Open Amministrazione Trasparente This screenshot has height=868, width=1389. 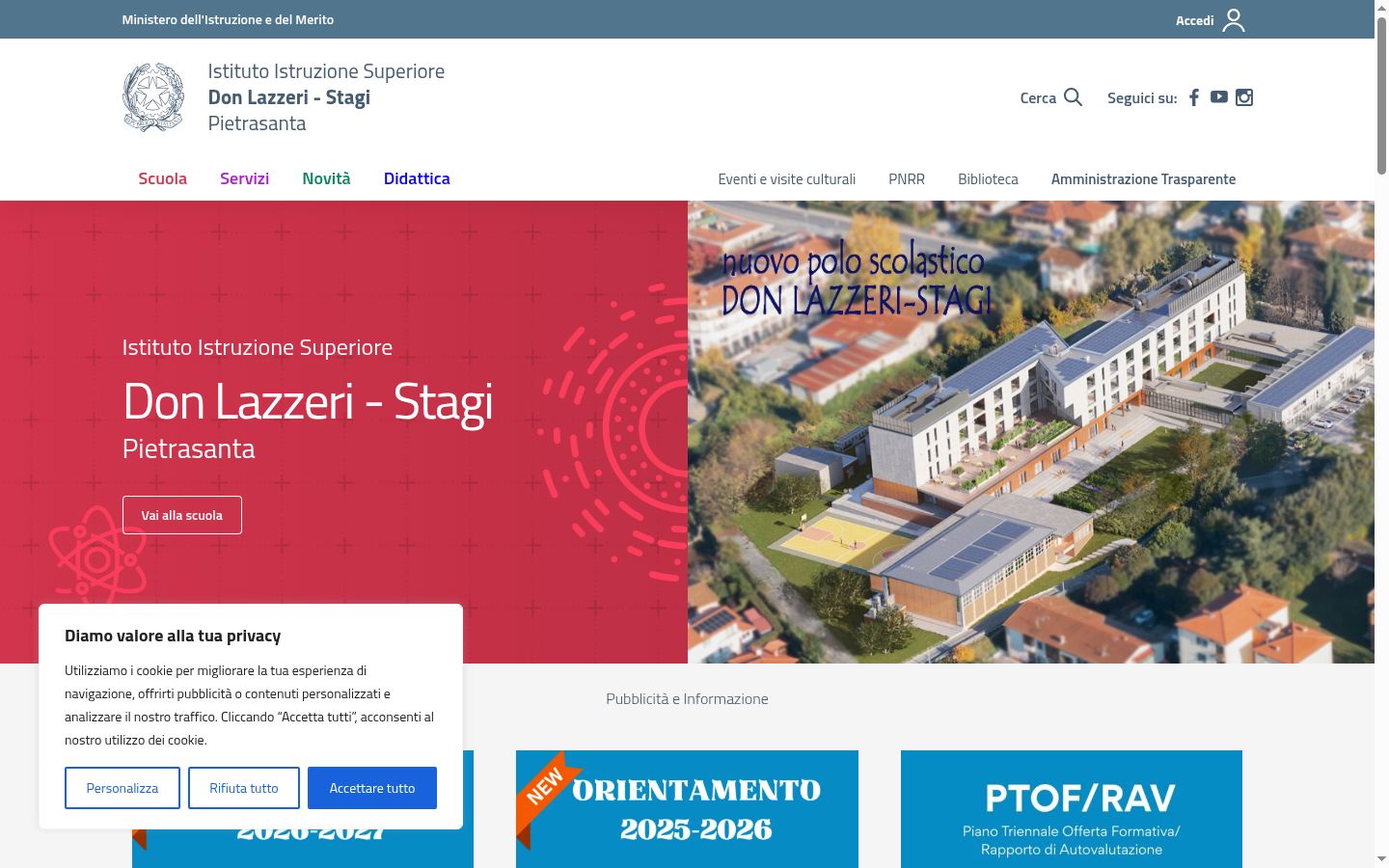point(1143,179)
